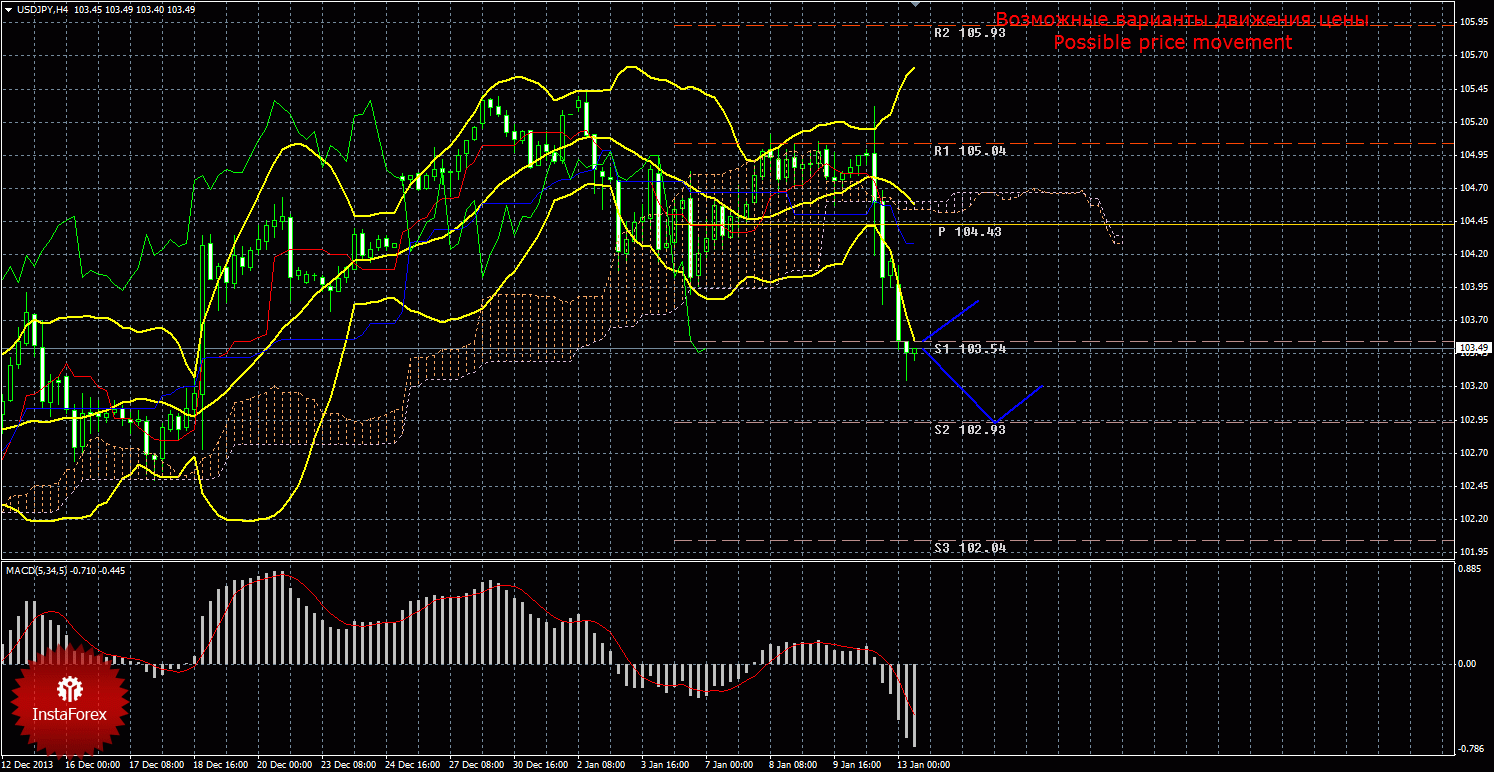Click the S1 103.54 support label
This screenshot has width=1494, height=772.
(x=969, y=348)
